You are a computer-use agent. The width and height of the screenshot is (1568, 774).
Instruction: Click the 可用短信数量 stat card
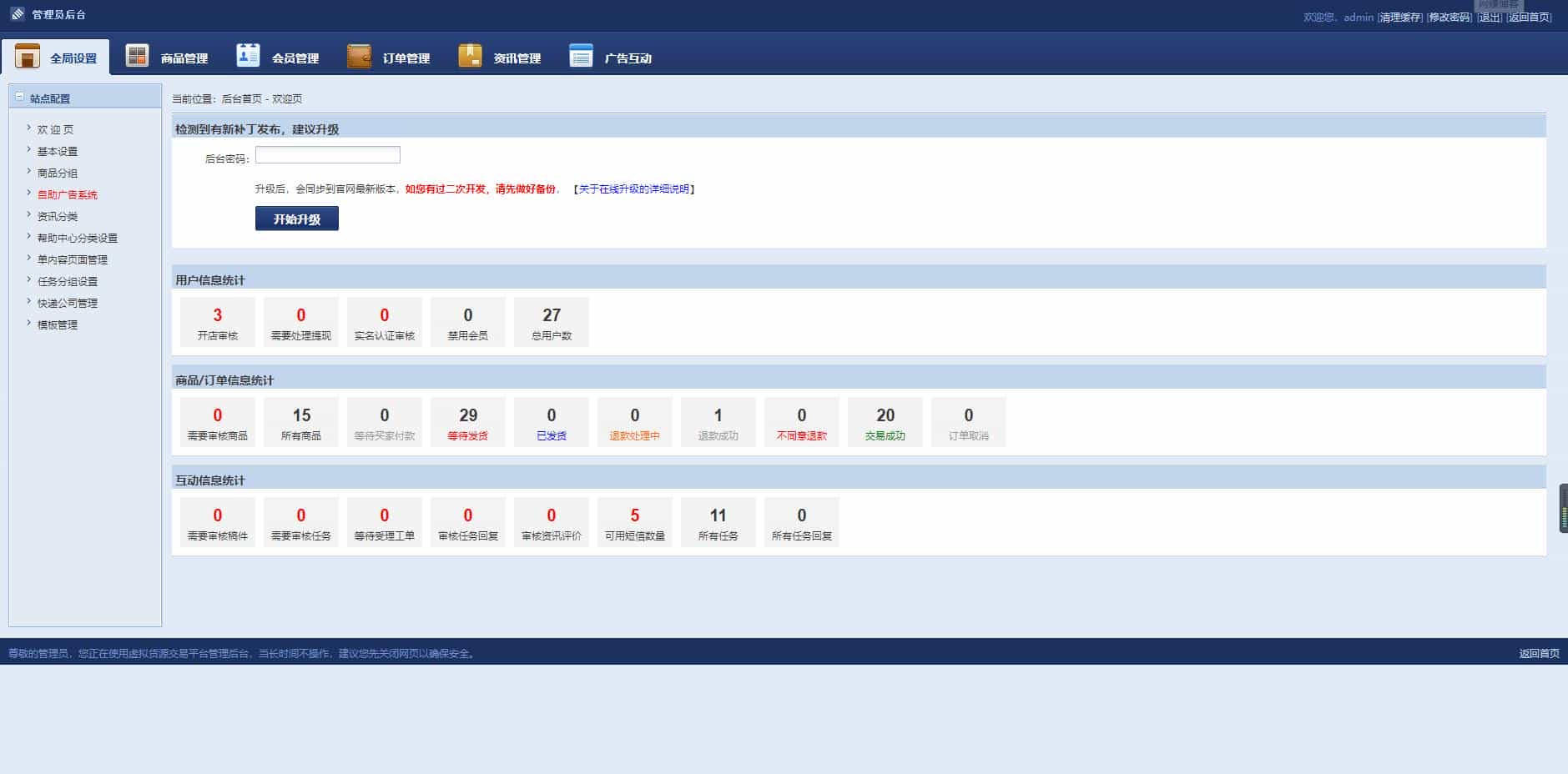635,522
